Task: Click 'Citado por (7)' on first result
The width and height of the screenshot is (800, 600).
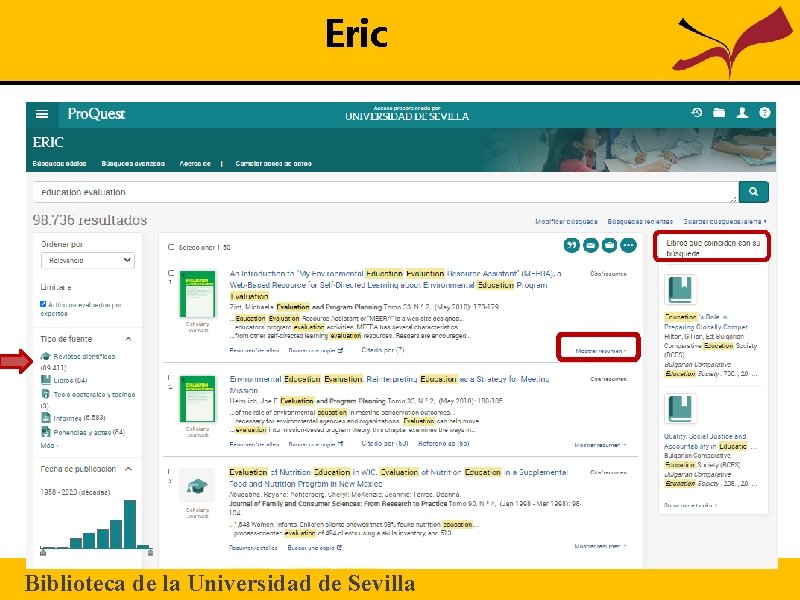Action: click(383, 350)
